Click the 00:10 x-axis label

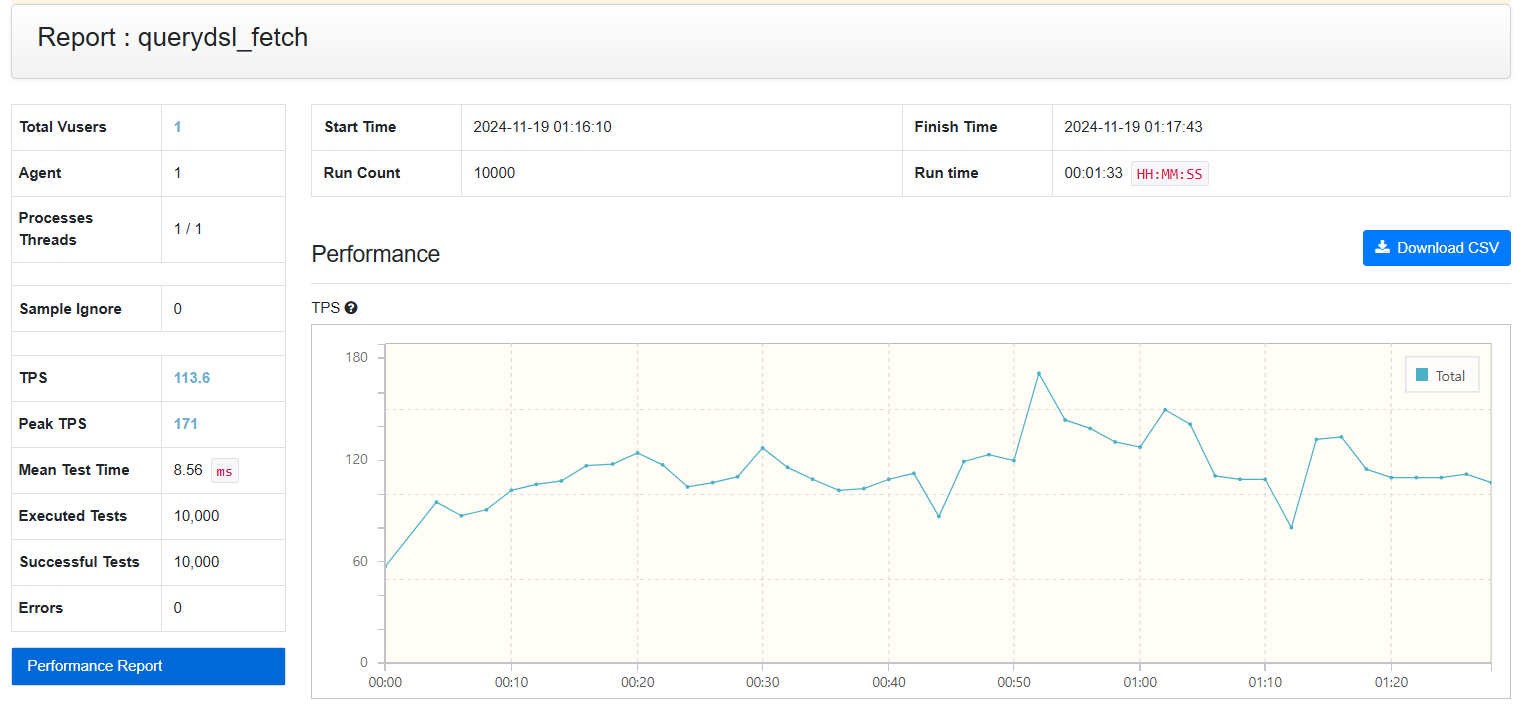511,682
